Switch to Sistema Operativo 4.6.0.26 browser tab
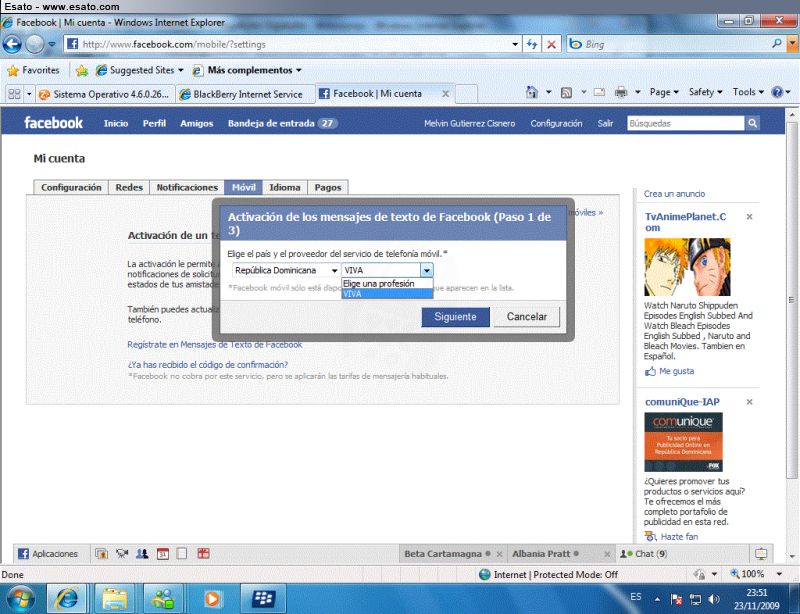The height and width of the screenshot is (614, 800). (105, 94)
